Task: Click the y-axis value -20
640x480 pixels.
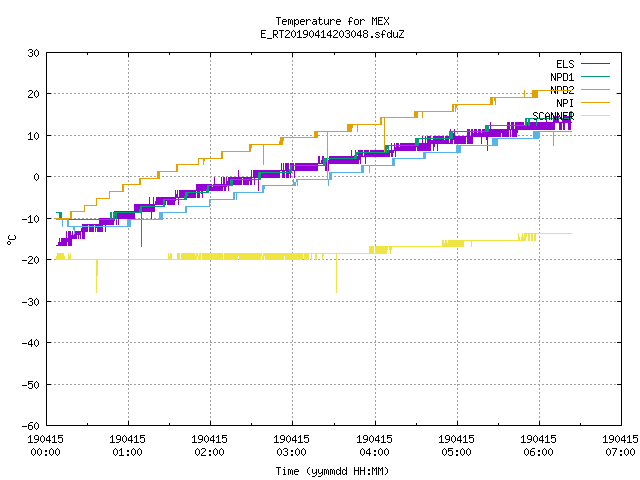Action: [31, 260]
